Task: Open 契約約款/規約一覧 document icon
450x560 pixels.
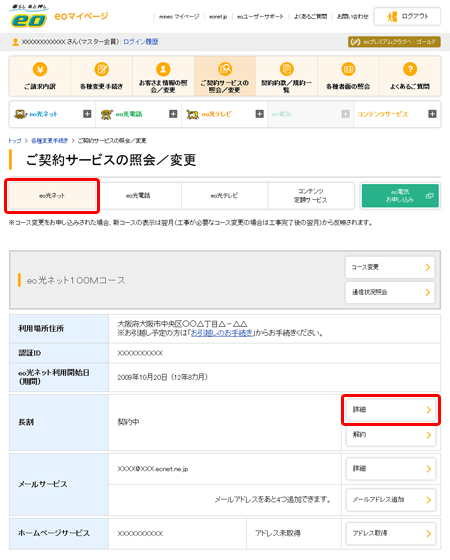Action: click(x=286, y=69)
